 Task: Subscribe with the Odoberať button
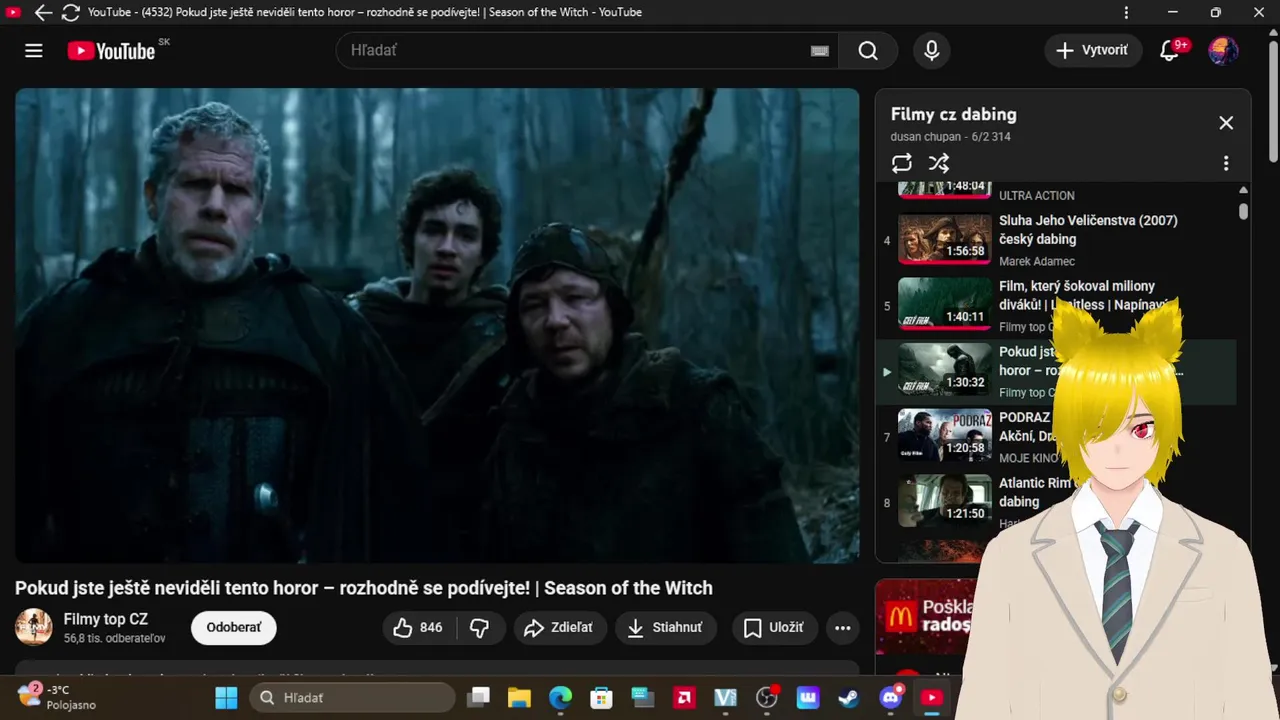[234, 627]
